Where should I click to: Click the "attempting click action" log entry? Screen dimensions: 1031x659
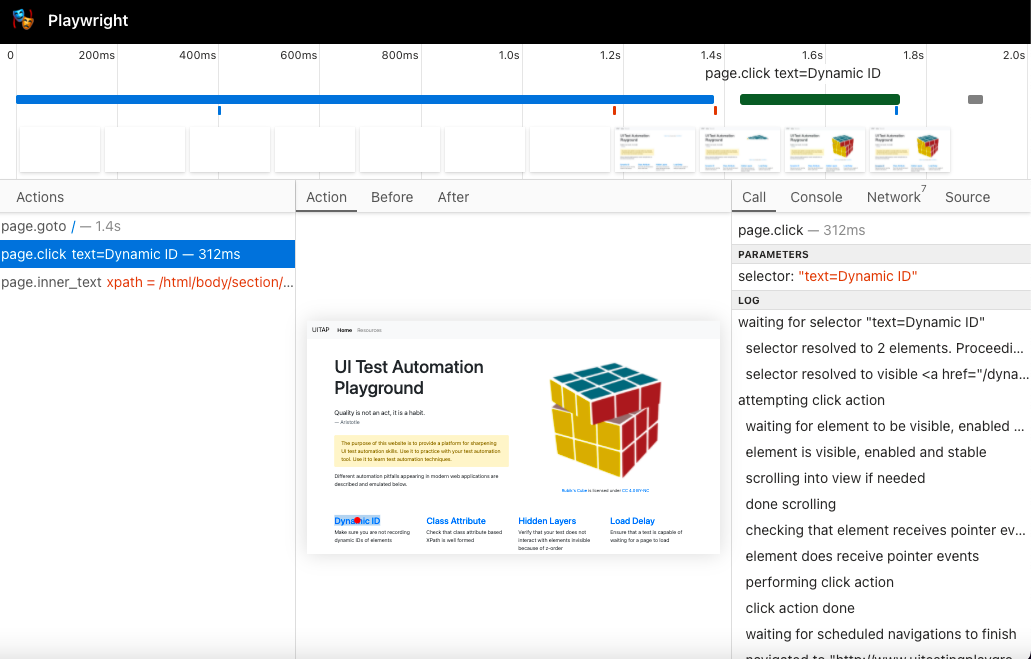tap(811, 400)
